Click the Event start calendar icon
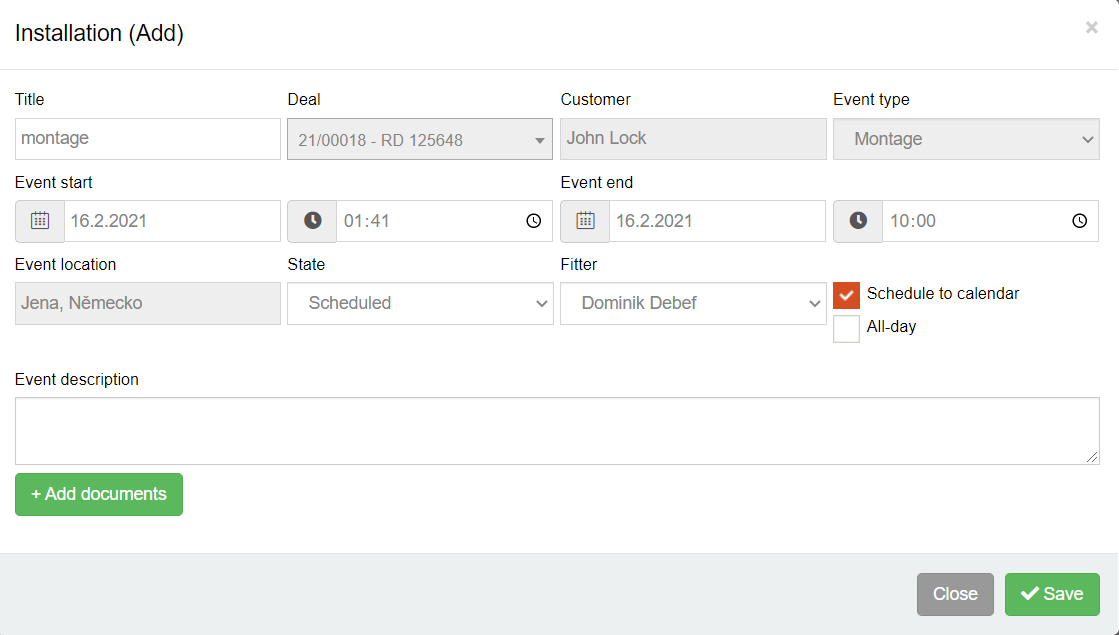This screenshot has width=1119, height=635. tap(40, 221)
